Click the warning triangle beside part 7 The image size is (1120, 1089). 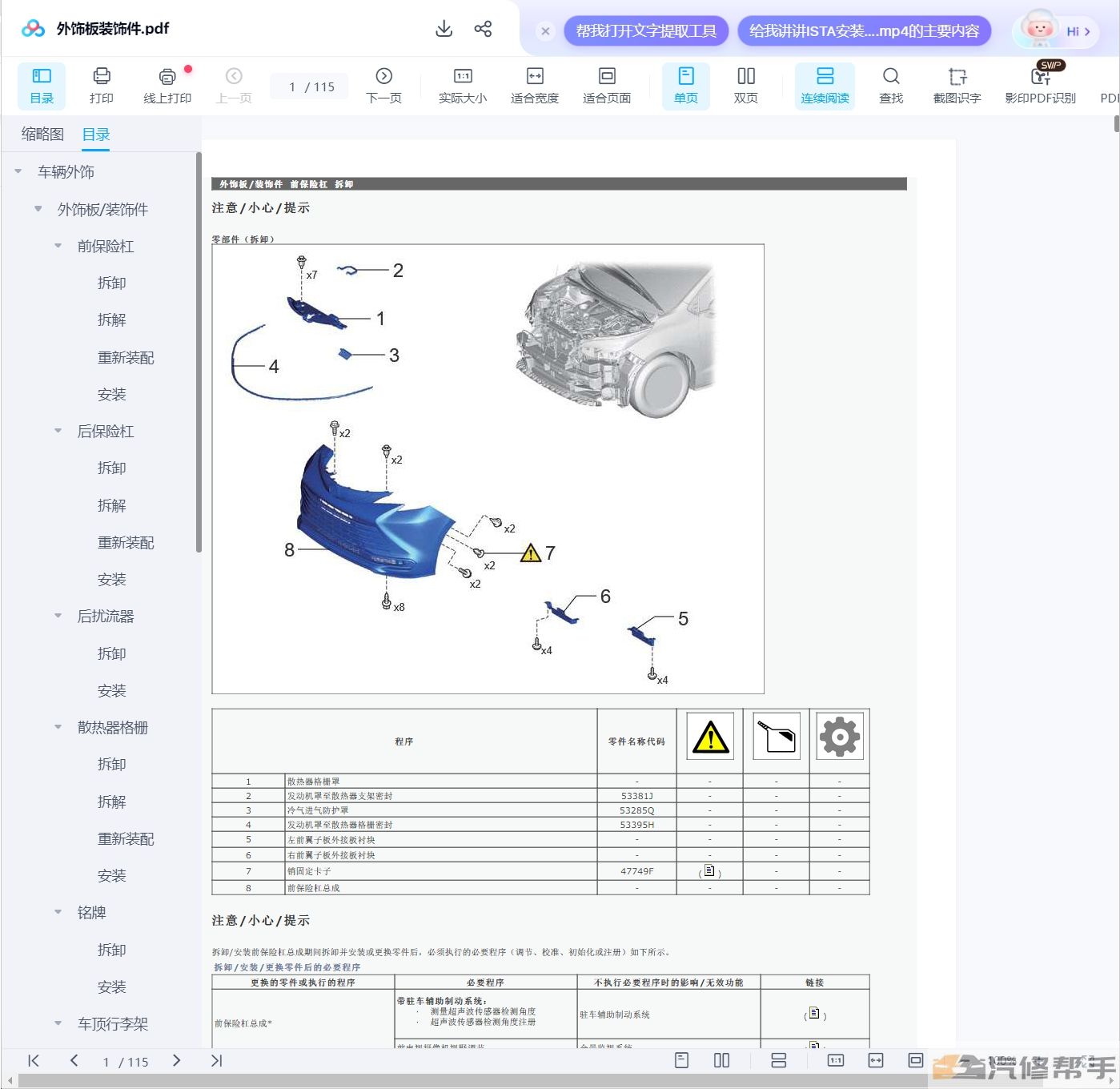531,553
